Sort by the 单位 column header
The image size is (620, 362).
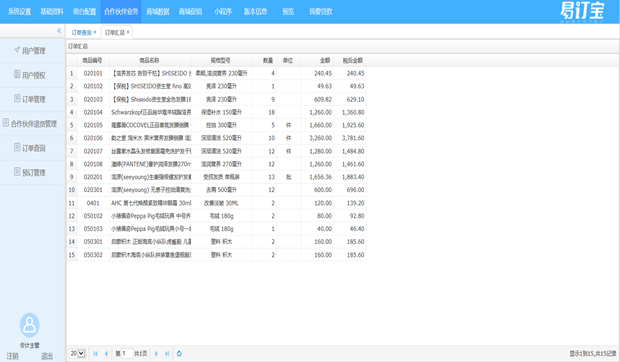coord(288,60)
